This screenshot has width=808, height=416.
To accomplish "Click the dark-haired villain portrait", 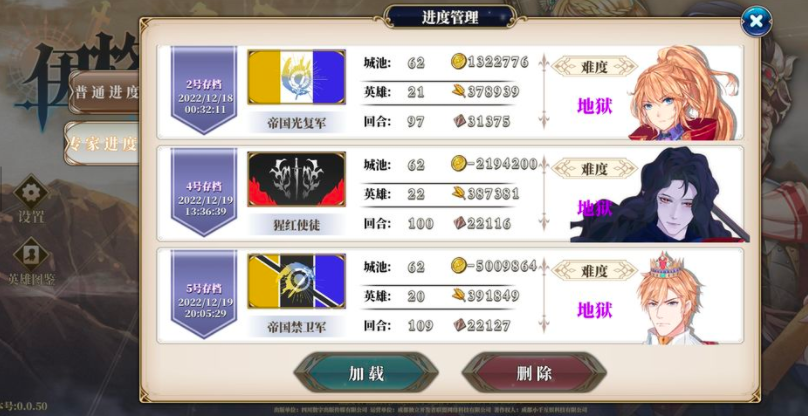I will pyautogui.click(x=660, y=195).
